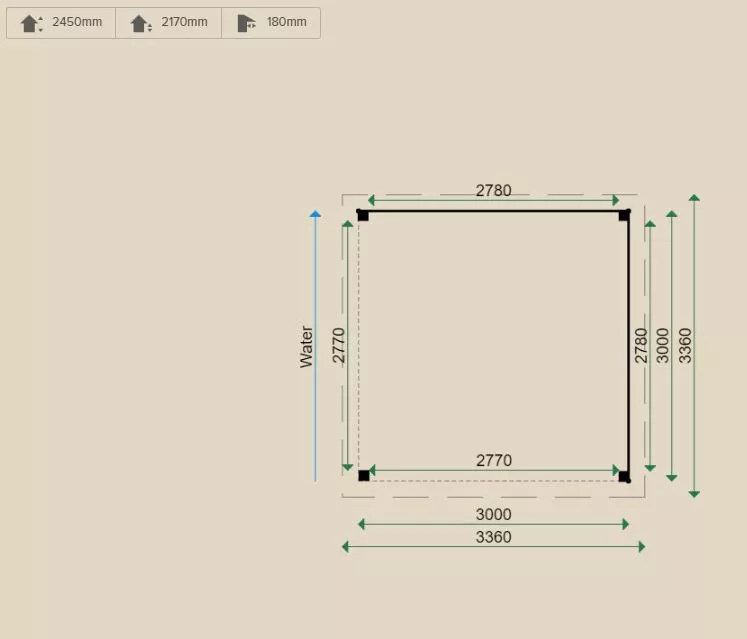Image resolution: width=747 pixels, height=639 pixels.
Task: Click the roof overhang icon
Action: tap(246, 23)
